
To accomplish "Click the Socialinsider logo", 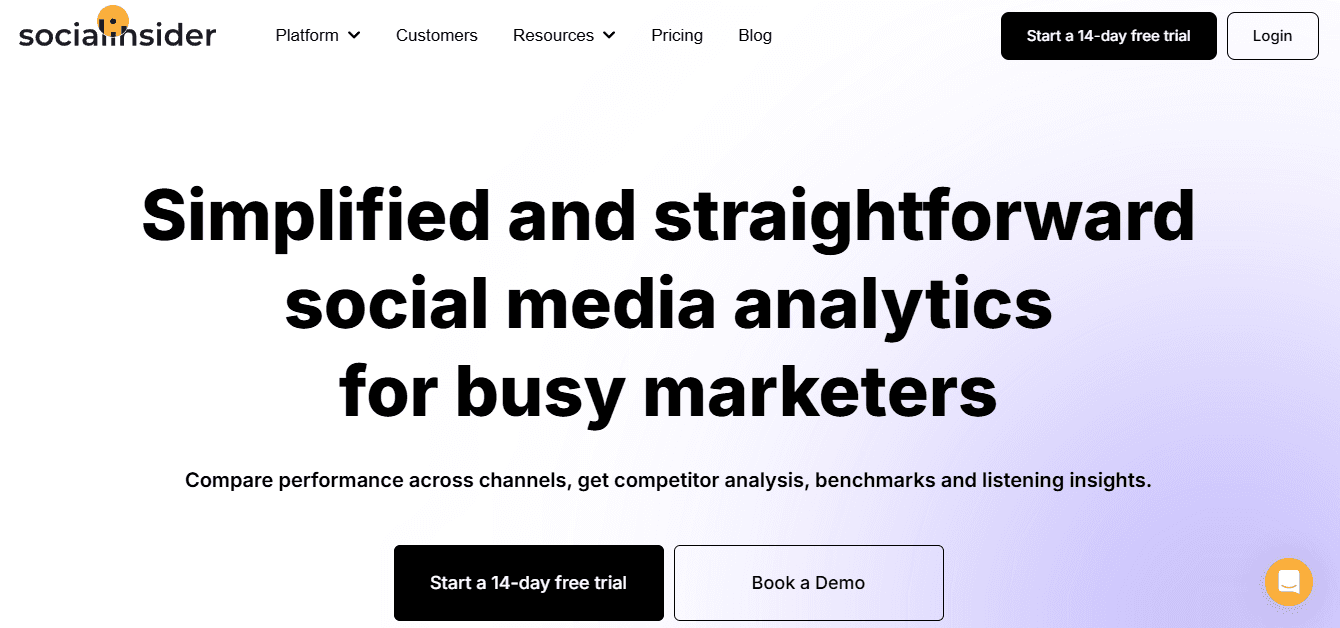I will (117, 31).
